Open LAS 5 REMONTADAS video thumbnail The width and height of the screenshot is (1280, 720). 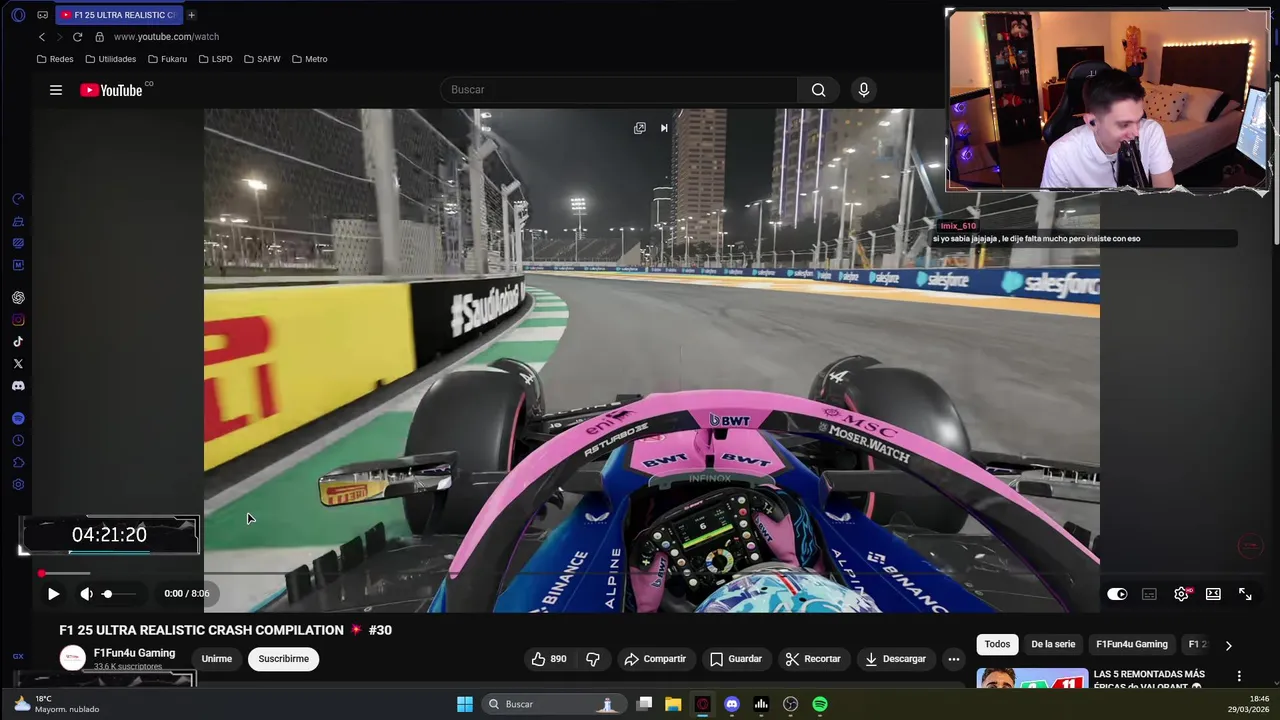[1032, 678]
